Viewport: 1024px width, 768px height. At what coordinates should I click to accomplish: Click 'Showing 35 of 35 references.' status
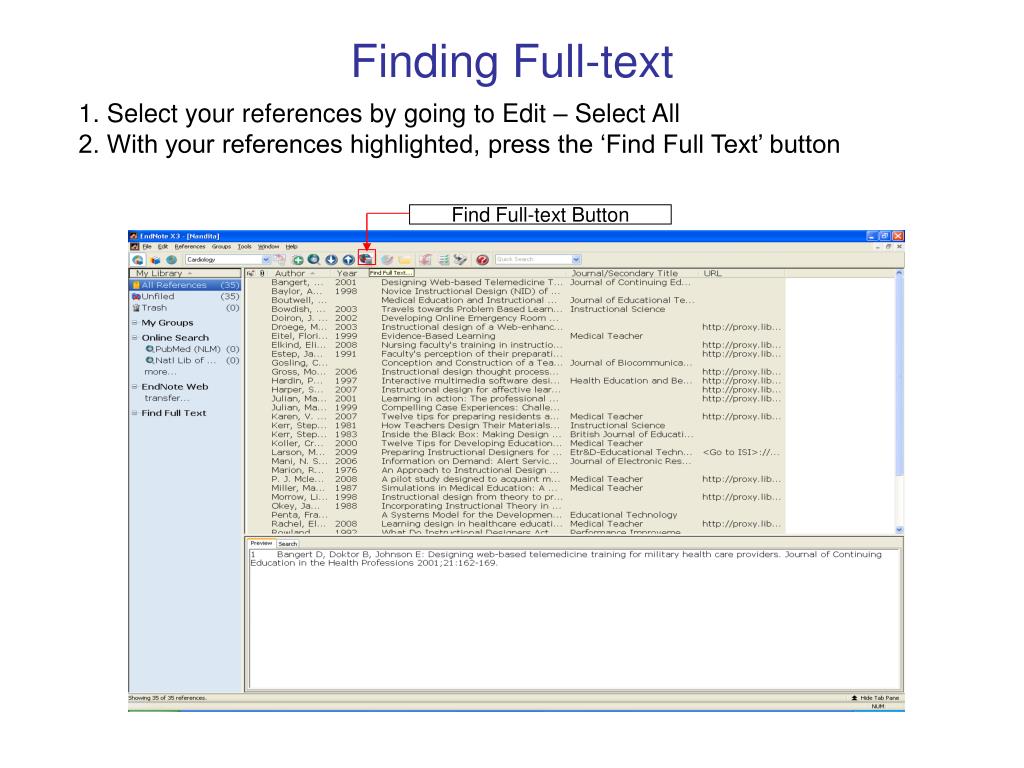(x=168, y=698)
